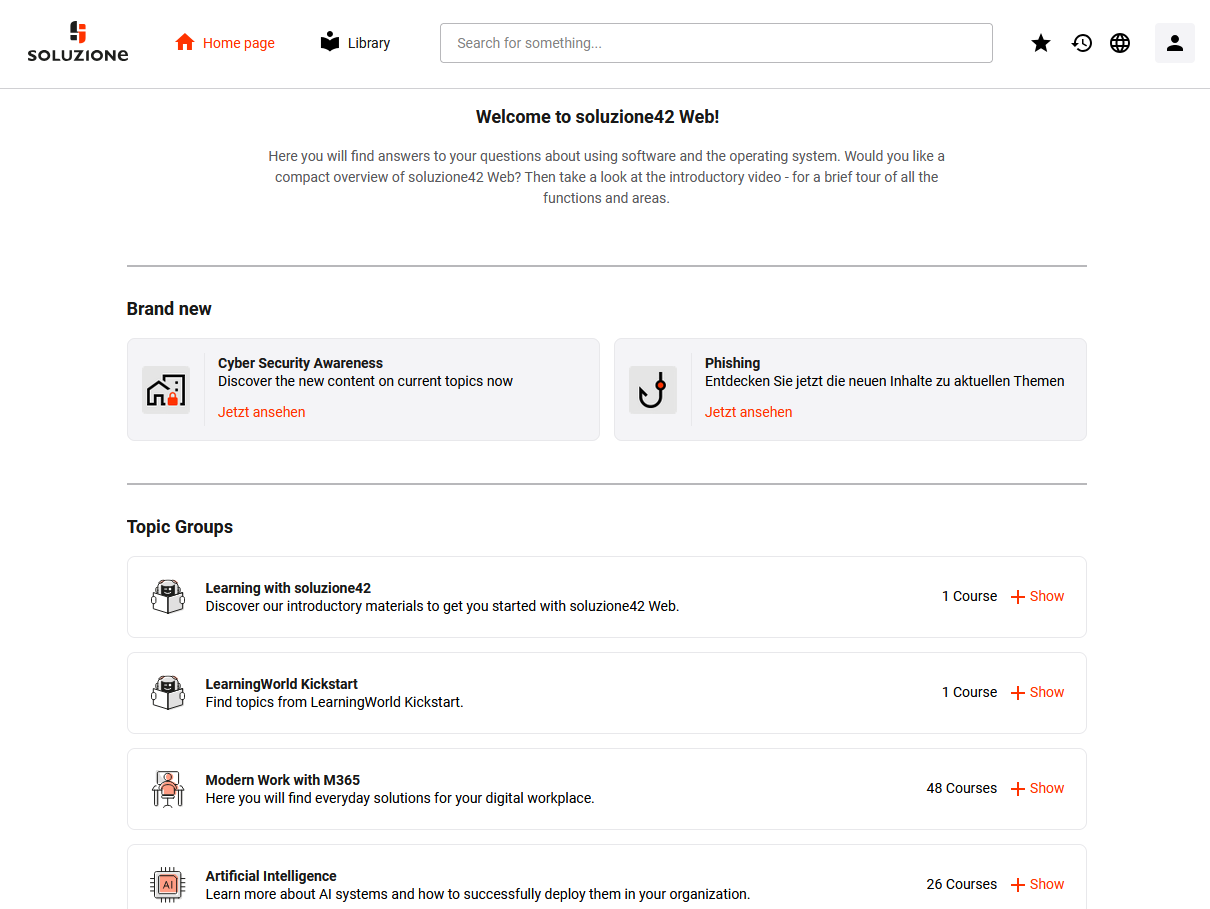Click the plus icon for Modern Work with M365
This screenshot has height=909, width=1210.
pos(1018,789)
